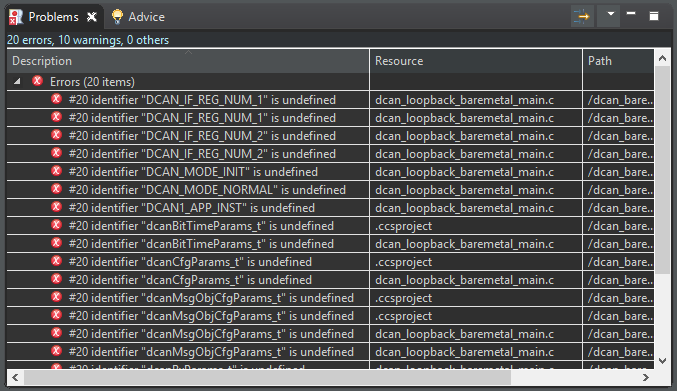Image resolution: width=677 pixels, height=391 pixels.
Task: Click the horizontal scrollbar right arrow
Action: coord(646,378)
